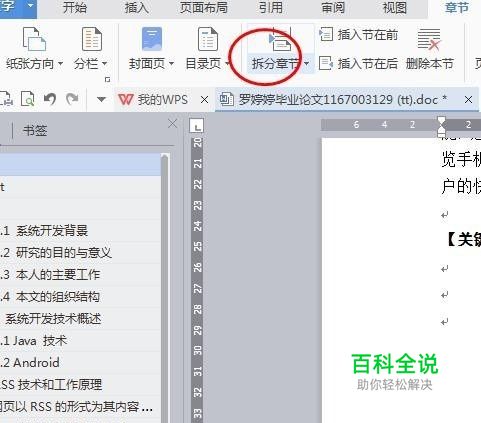
Task: Switch to the 插入 tab
Action: tap(137, 8)
